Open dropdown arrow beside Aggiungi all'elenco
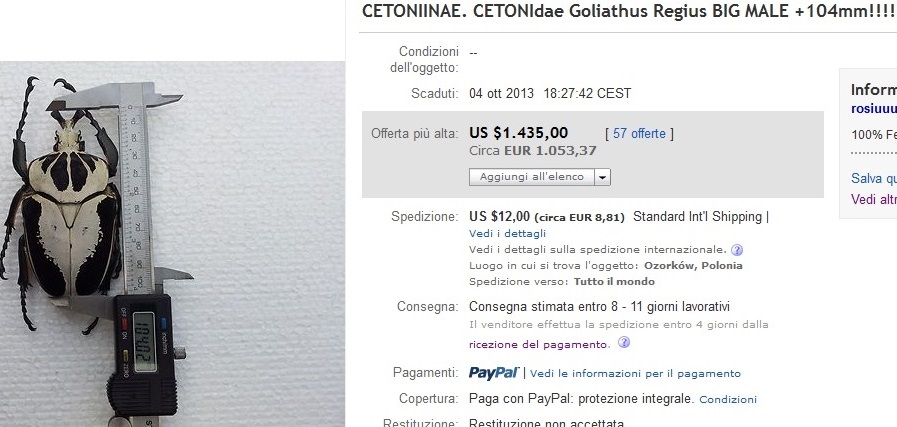Image resolution: width=897 pixels, height=427 pixels. click(602, 177)
